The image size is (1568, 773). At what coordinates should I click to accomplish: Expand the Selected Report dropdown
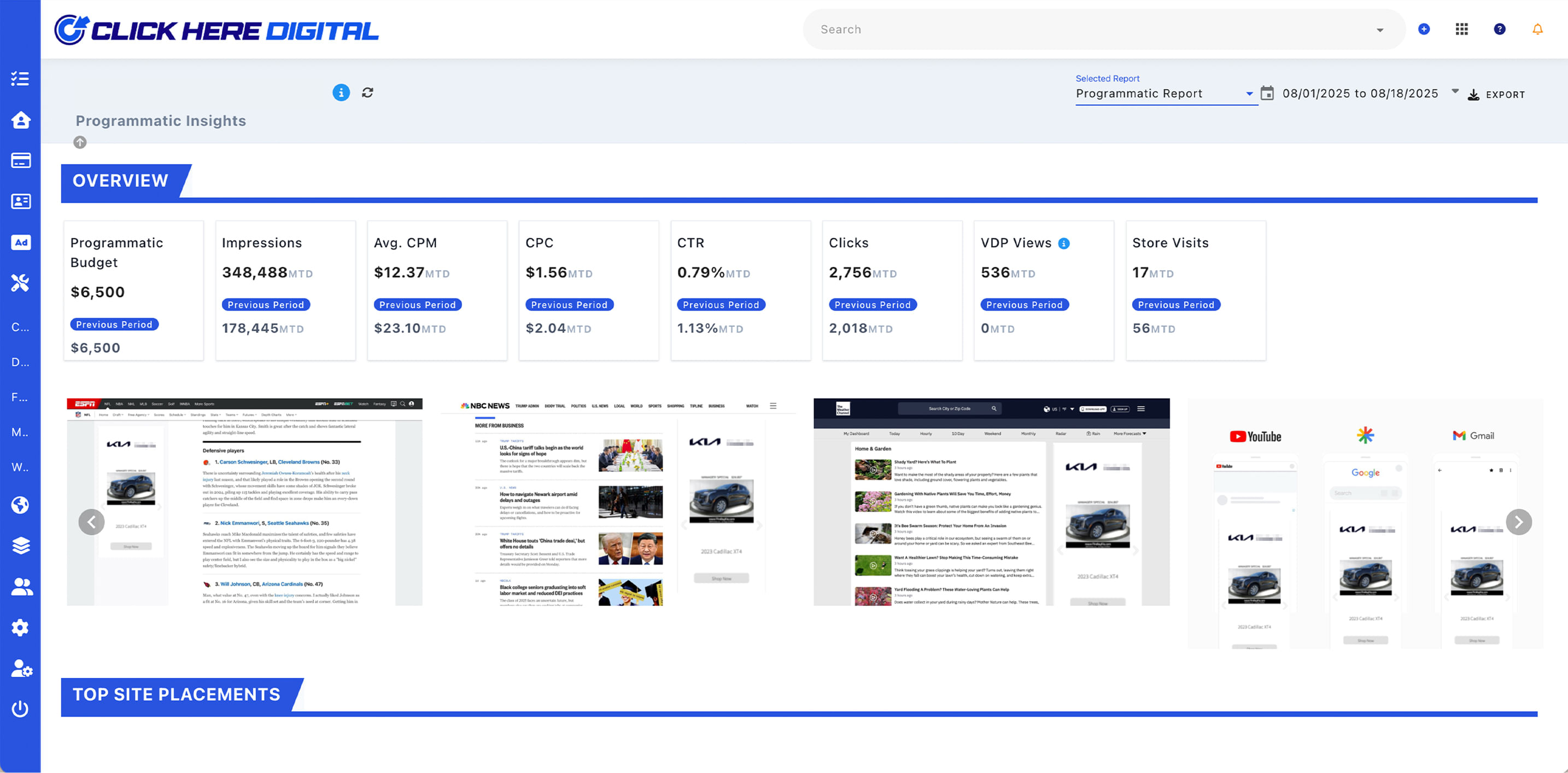point(1249,93)
